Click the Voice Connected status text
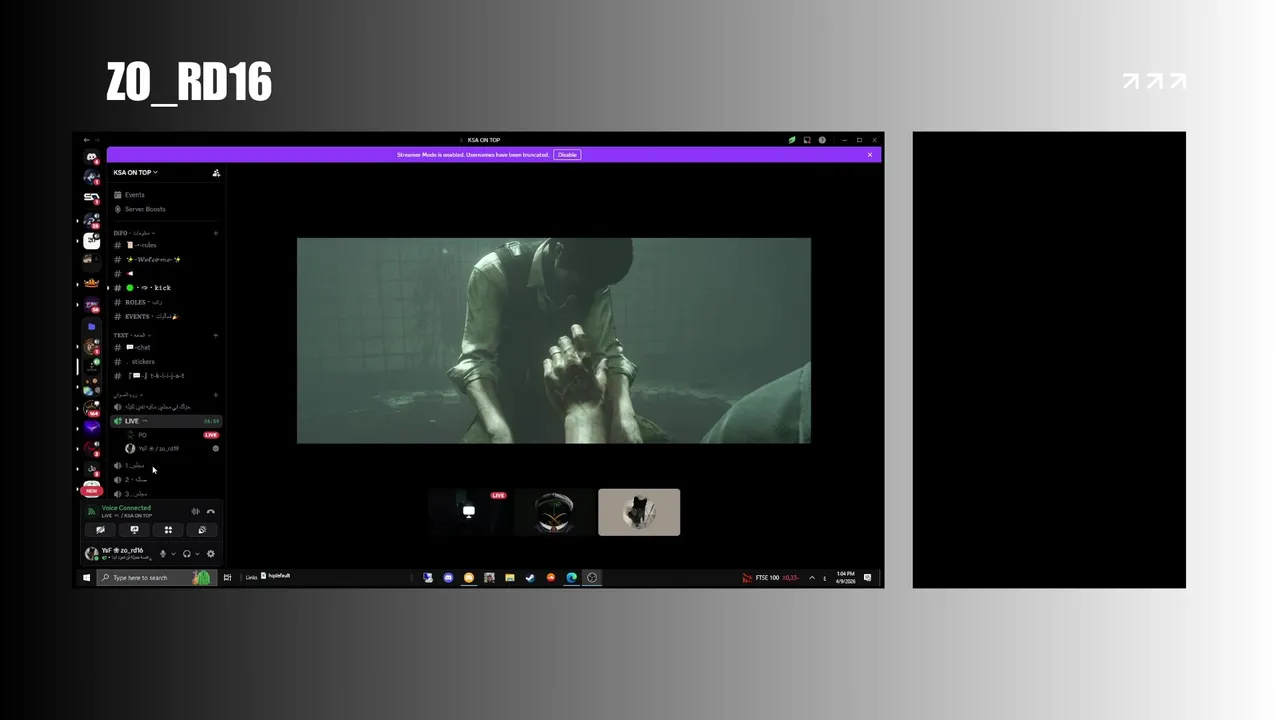1280x720 pixels. (126, 508)
